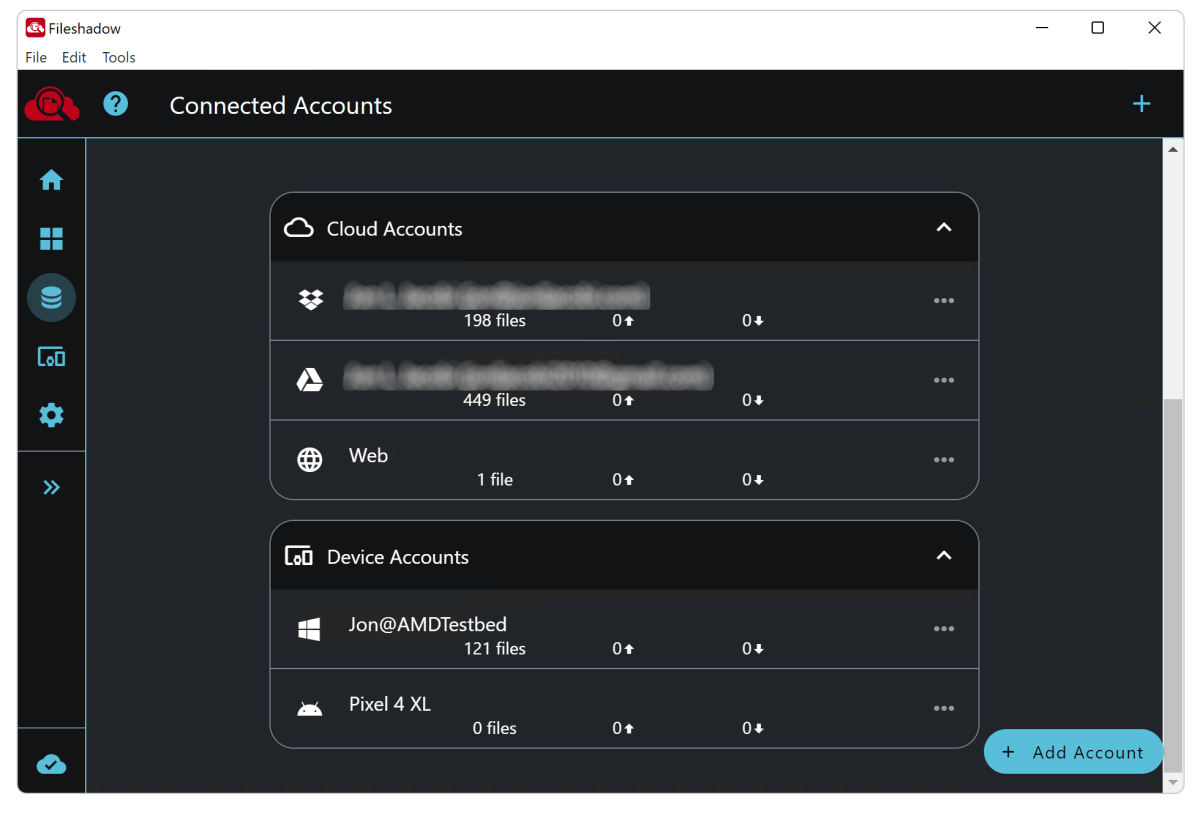Image resolution: width=1200 pixels, height=813 pixels.
Task: Click the Windows icon for Jon@AMDTestbed
Action: (310, 629)
